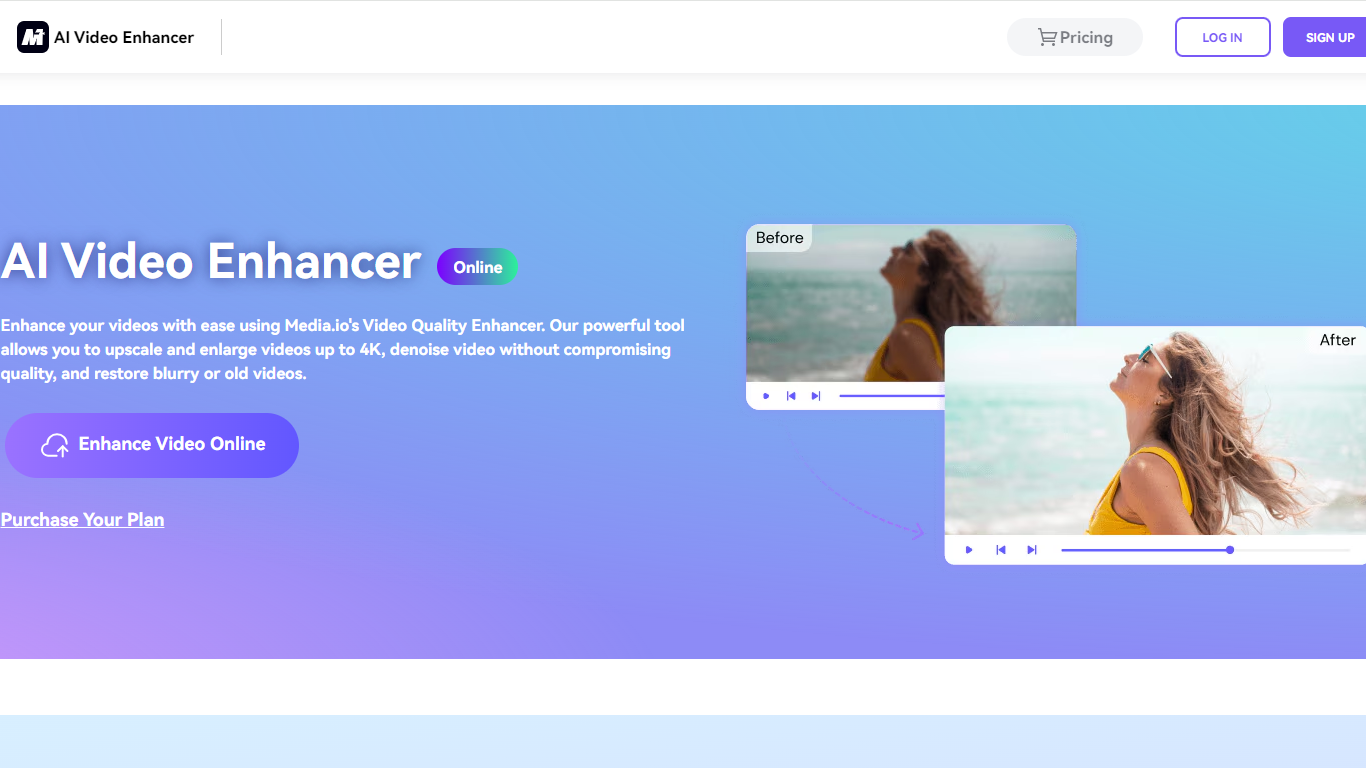Skip to previous in the After player
1366x768 pixels.
1000,550
